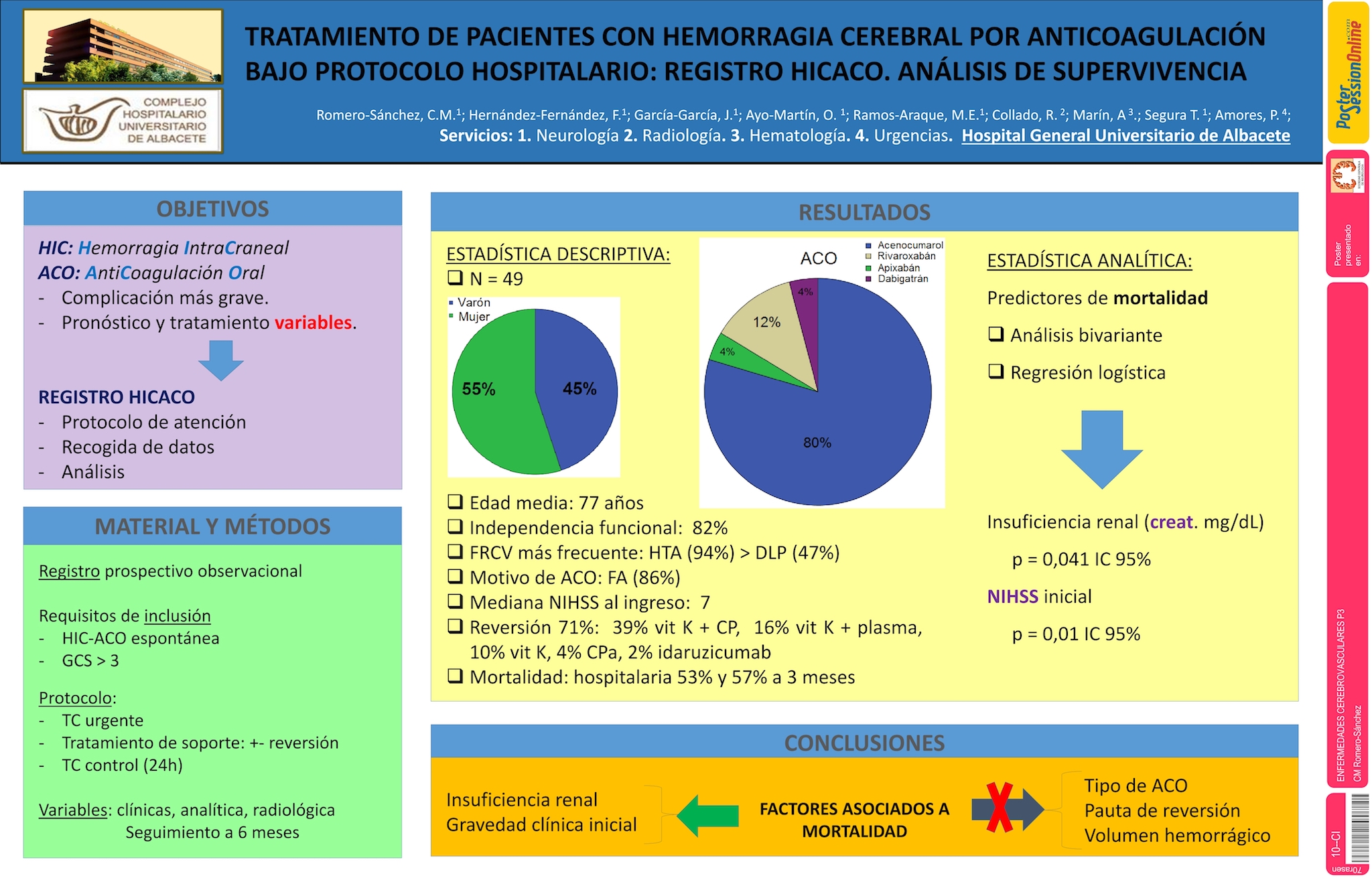Click 'HIC: Hemorragia IntraCraneal' definition

coord(163,248)
